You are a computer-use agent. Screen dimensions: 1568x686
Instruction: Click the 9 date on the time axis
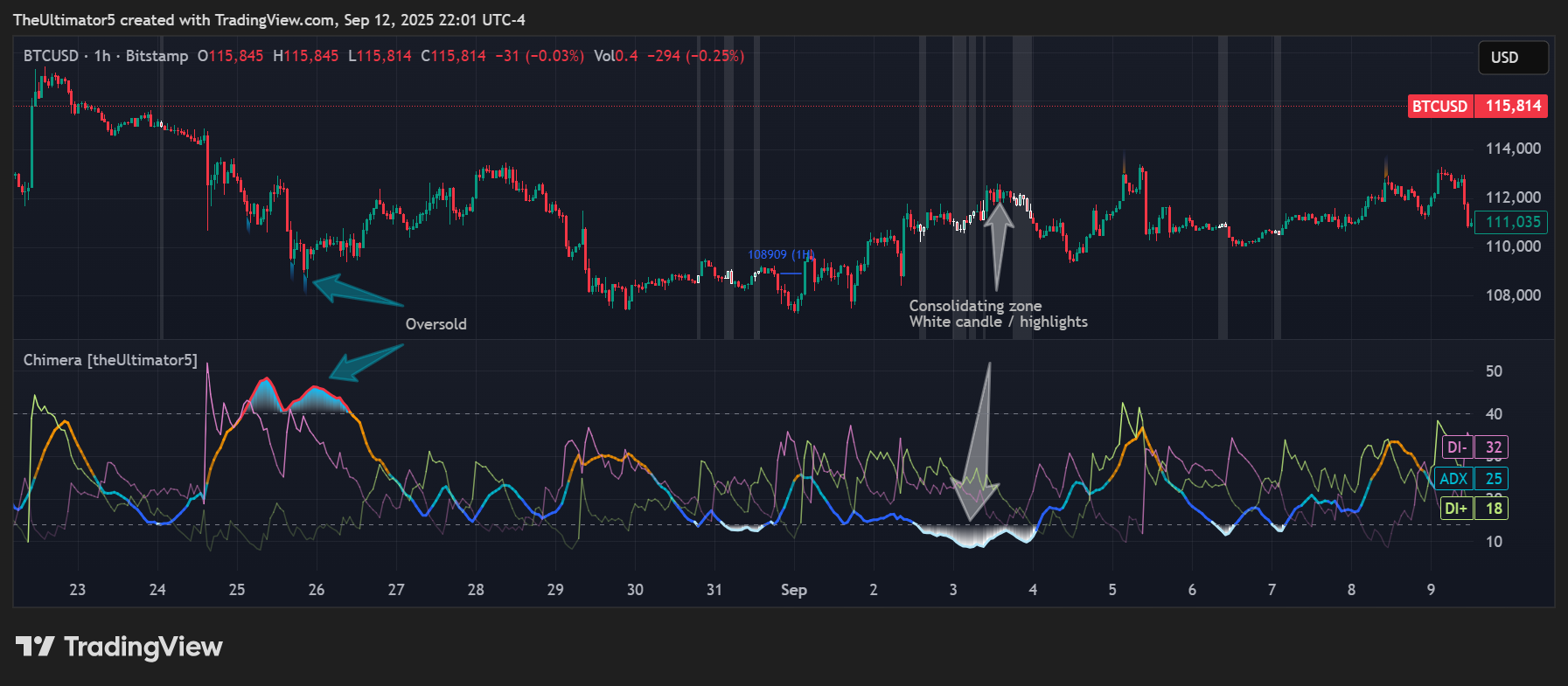pos(1431,590)
